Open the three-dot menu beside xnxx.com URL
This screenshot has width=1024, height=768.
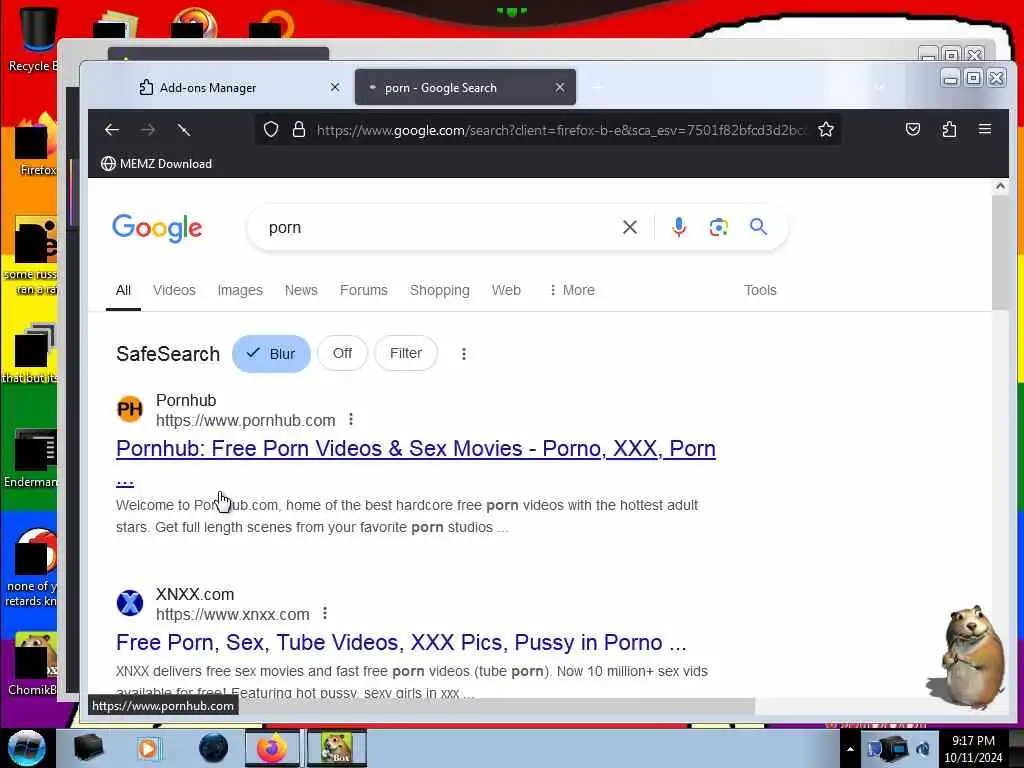tap(325, 613)
